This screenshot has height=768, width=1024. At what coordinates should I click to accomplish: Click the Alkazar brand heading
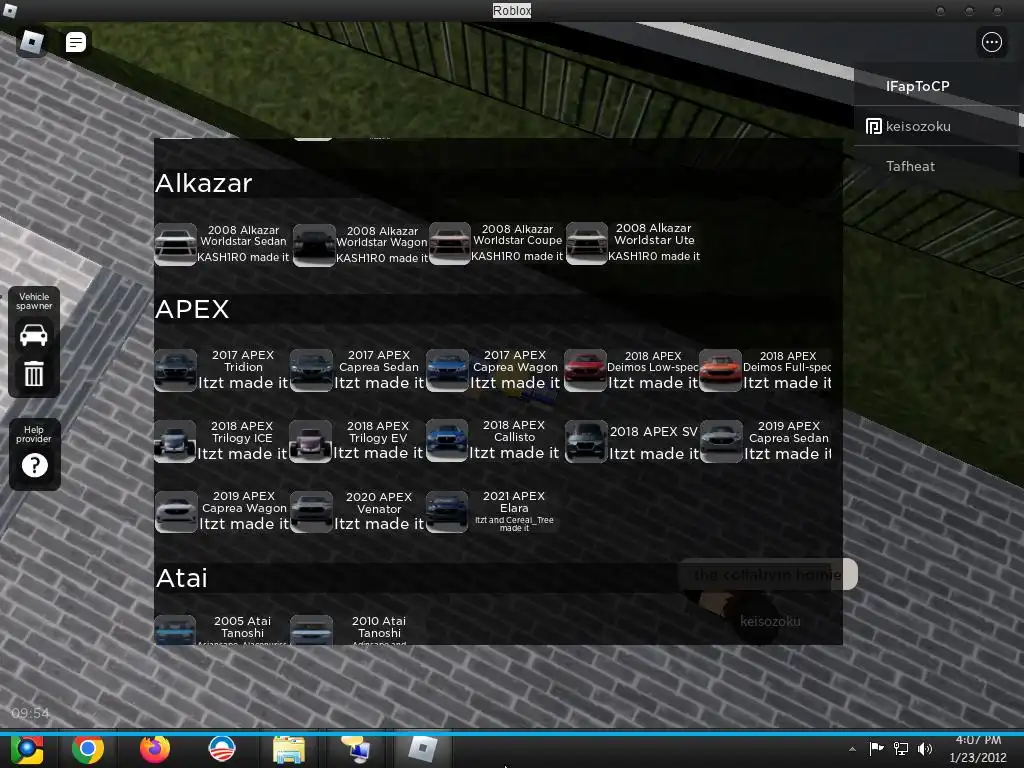[x=204, y=184]
